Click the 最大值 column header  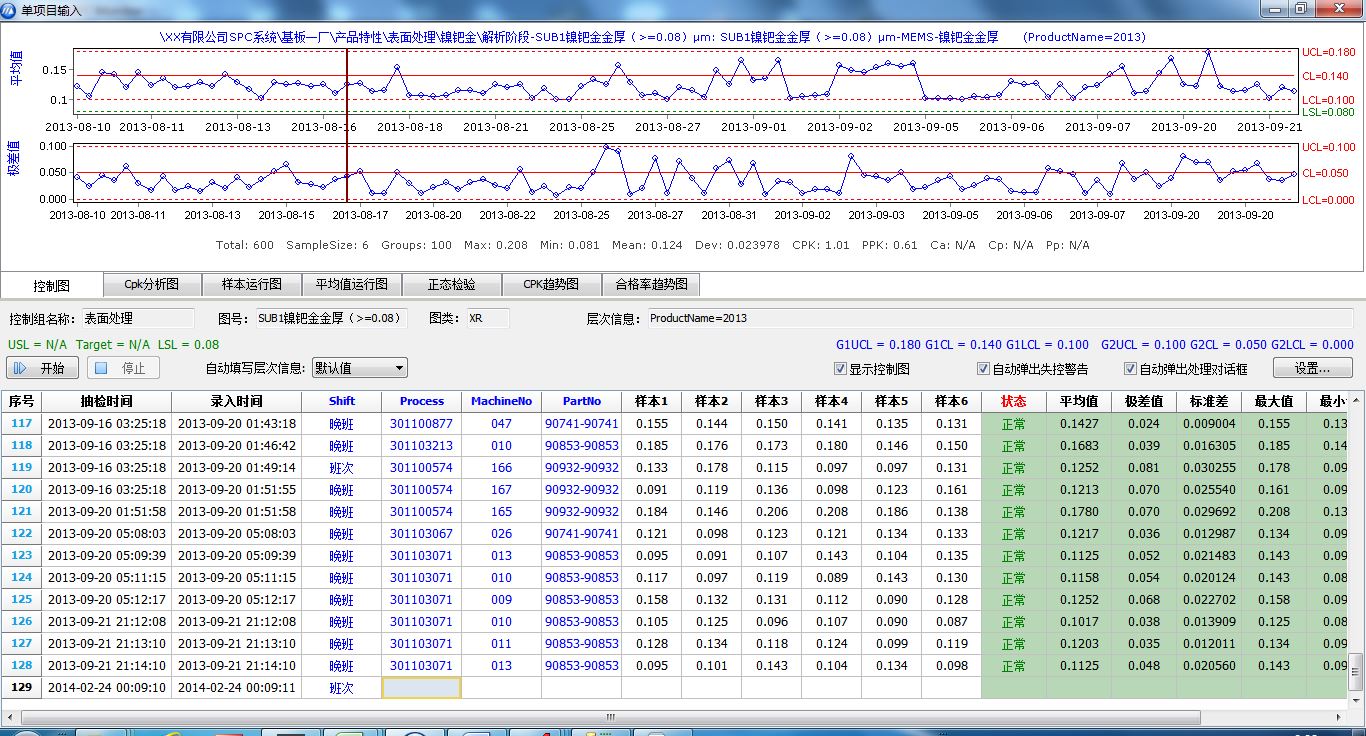[1274, 401]
